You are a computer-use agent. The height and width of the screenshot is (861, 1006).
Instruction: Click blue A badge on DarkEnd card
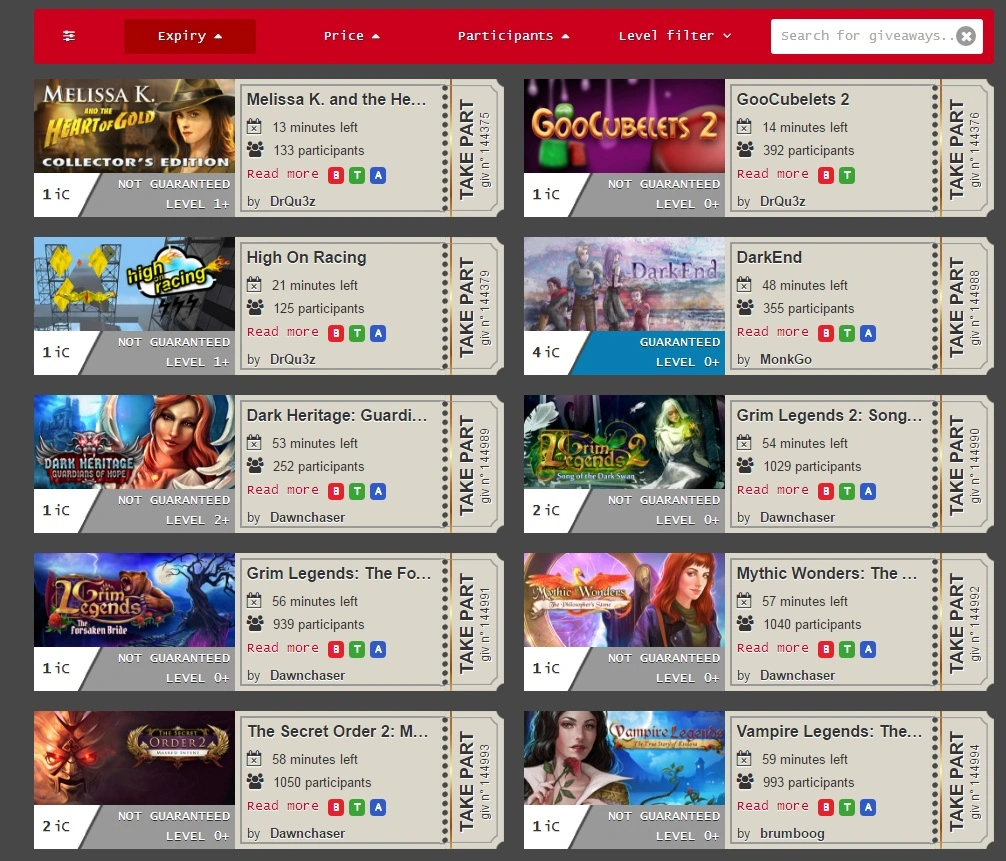(x=868, y=333)
